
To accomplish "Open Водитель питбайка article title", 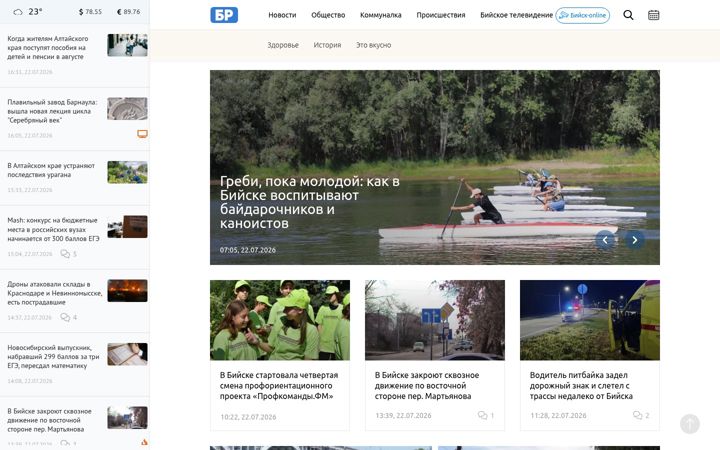I will (x=581, y=386).
